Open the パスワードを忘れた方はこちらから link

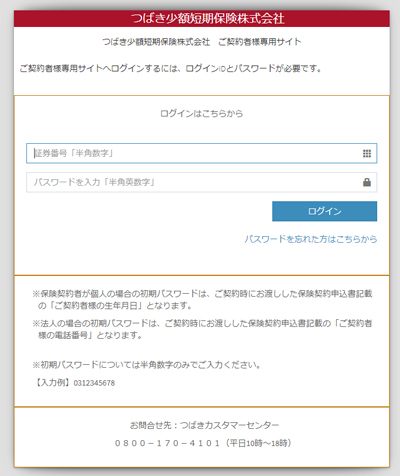(311, 239)
